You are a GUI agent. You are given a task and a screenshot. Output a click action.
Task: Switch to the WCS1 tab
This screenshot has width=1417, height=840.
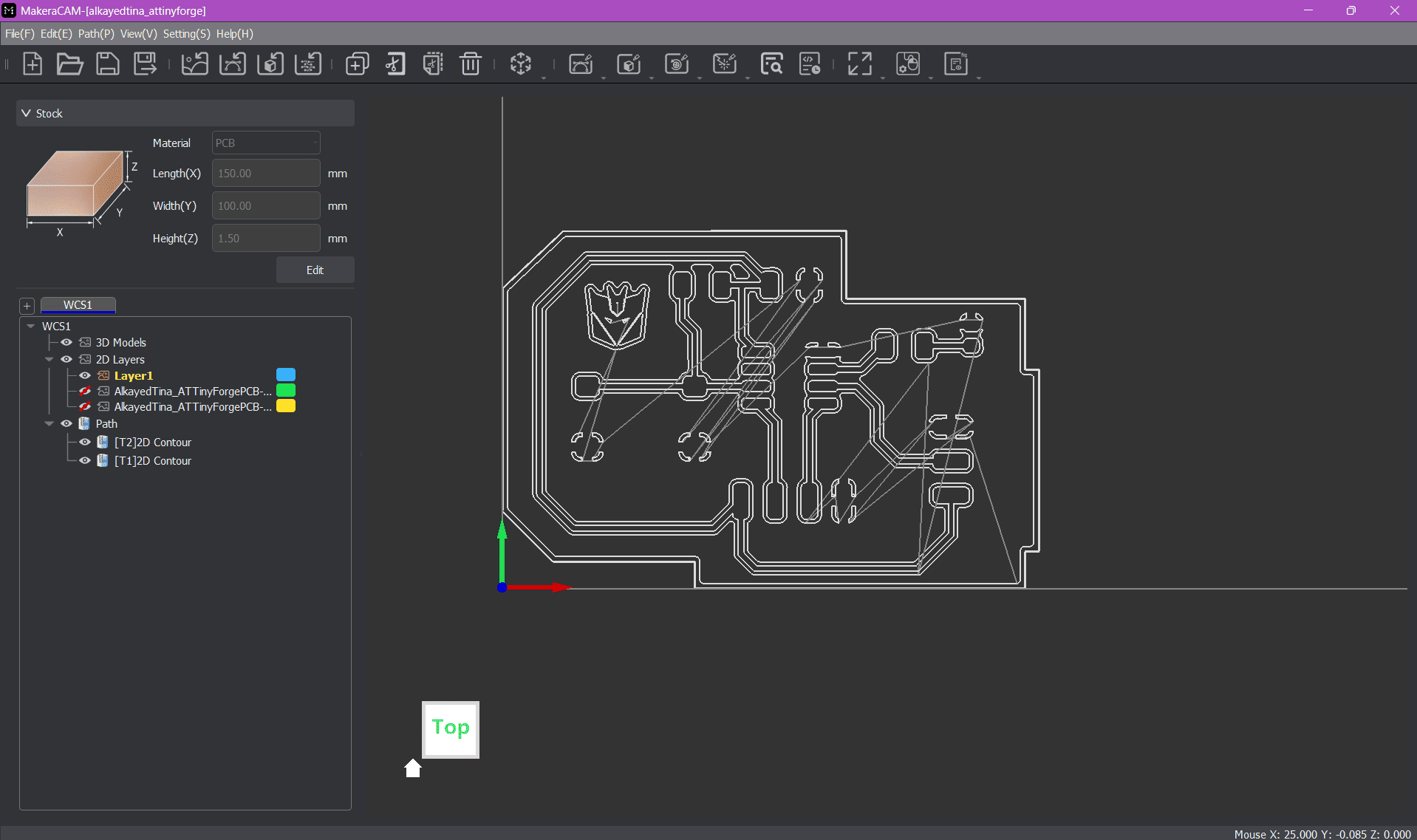(78, 304)
